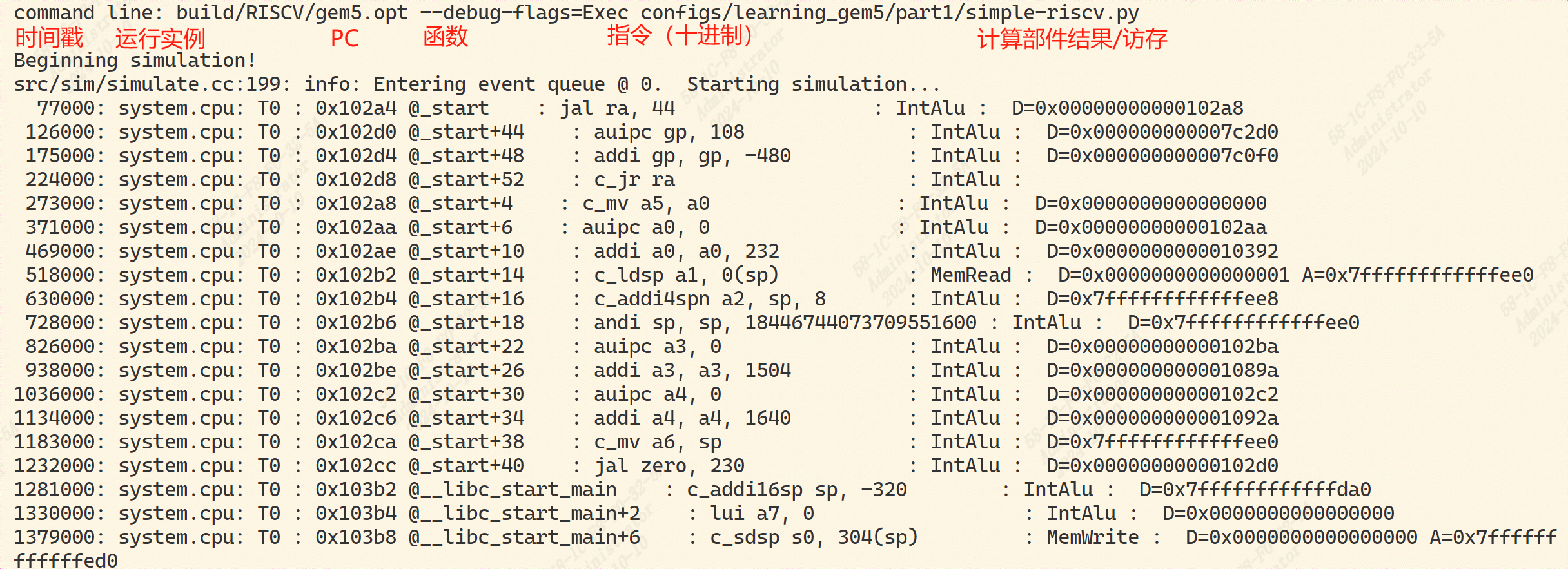
Task: Click instruction 'c_mv a6, sp'
Action: pos(658,442)
